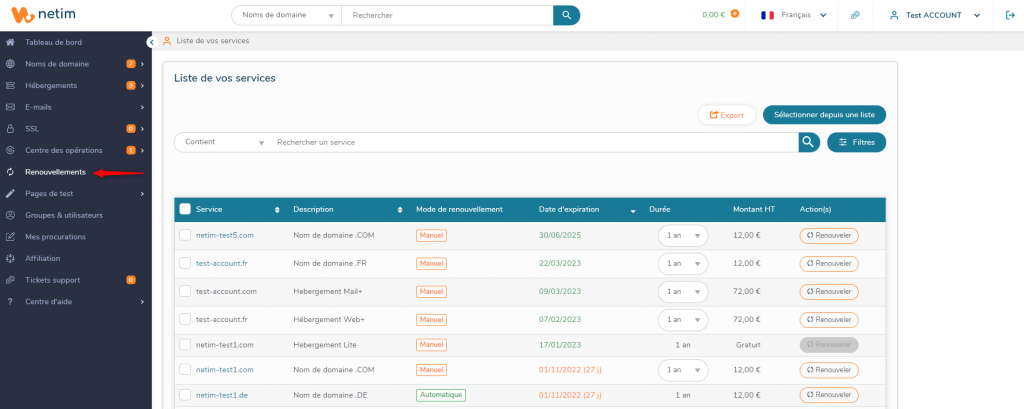Click the orange plus icon next to balance
This screenshot has width=1024, height=409.
tap(735, 14)
